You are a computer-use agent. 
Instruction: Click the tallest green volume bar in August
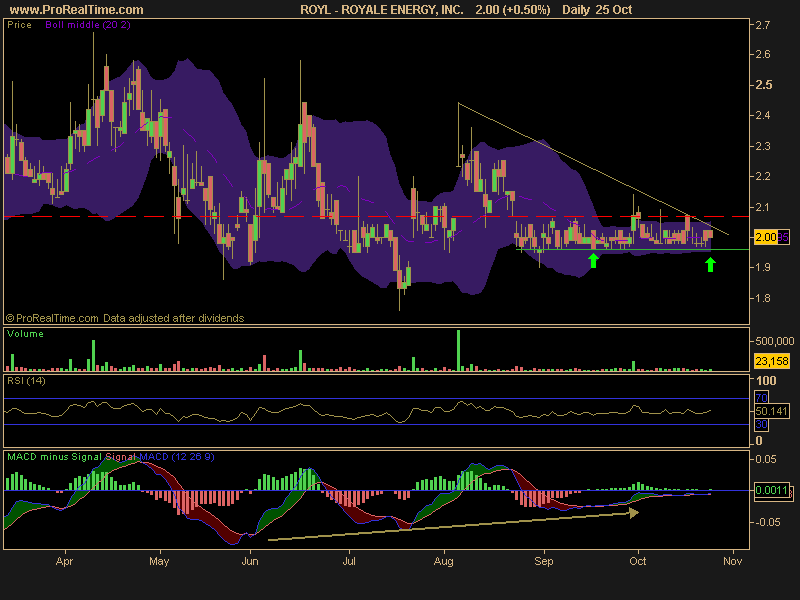pyautogui.click(x=458, y=350)
